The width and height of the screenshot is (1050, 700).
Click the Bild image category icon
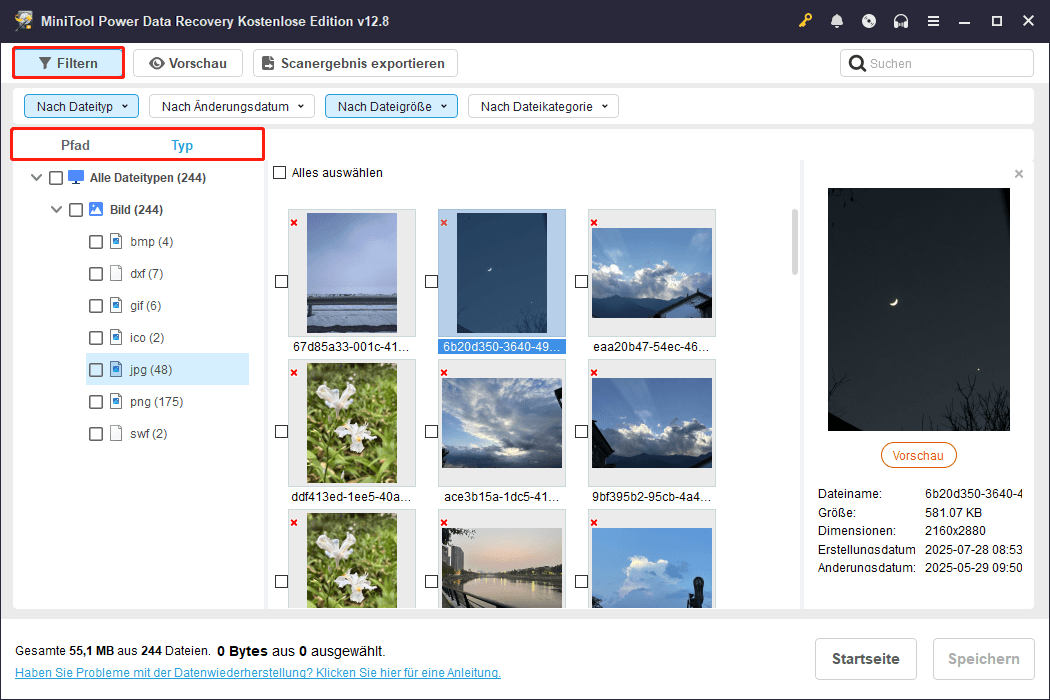tap(96, 210)
